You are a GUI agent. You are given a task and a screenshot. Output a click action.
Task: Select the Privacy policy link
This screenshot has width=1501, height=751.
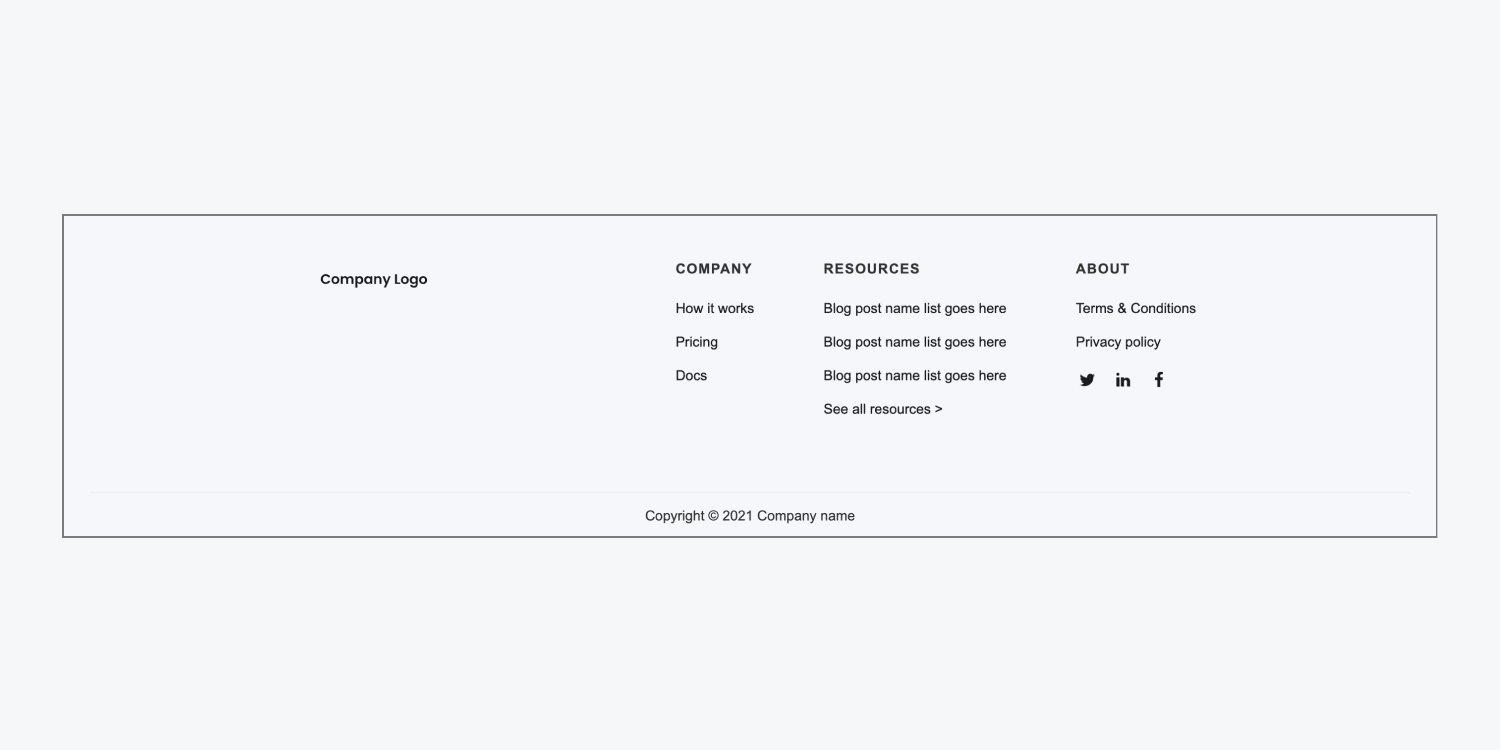1117,341
